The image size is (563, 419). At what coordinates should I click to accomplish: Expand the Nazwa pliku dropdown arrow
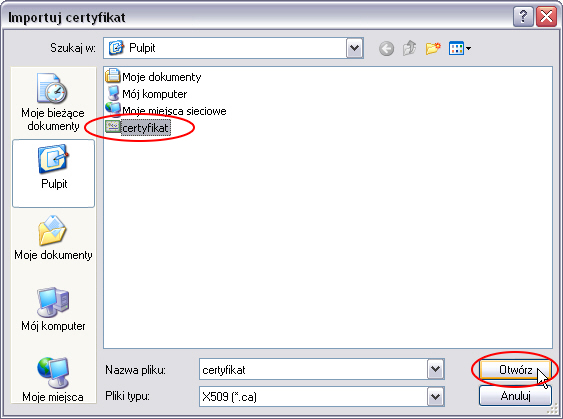click(x=436, y=369)
